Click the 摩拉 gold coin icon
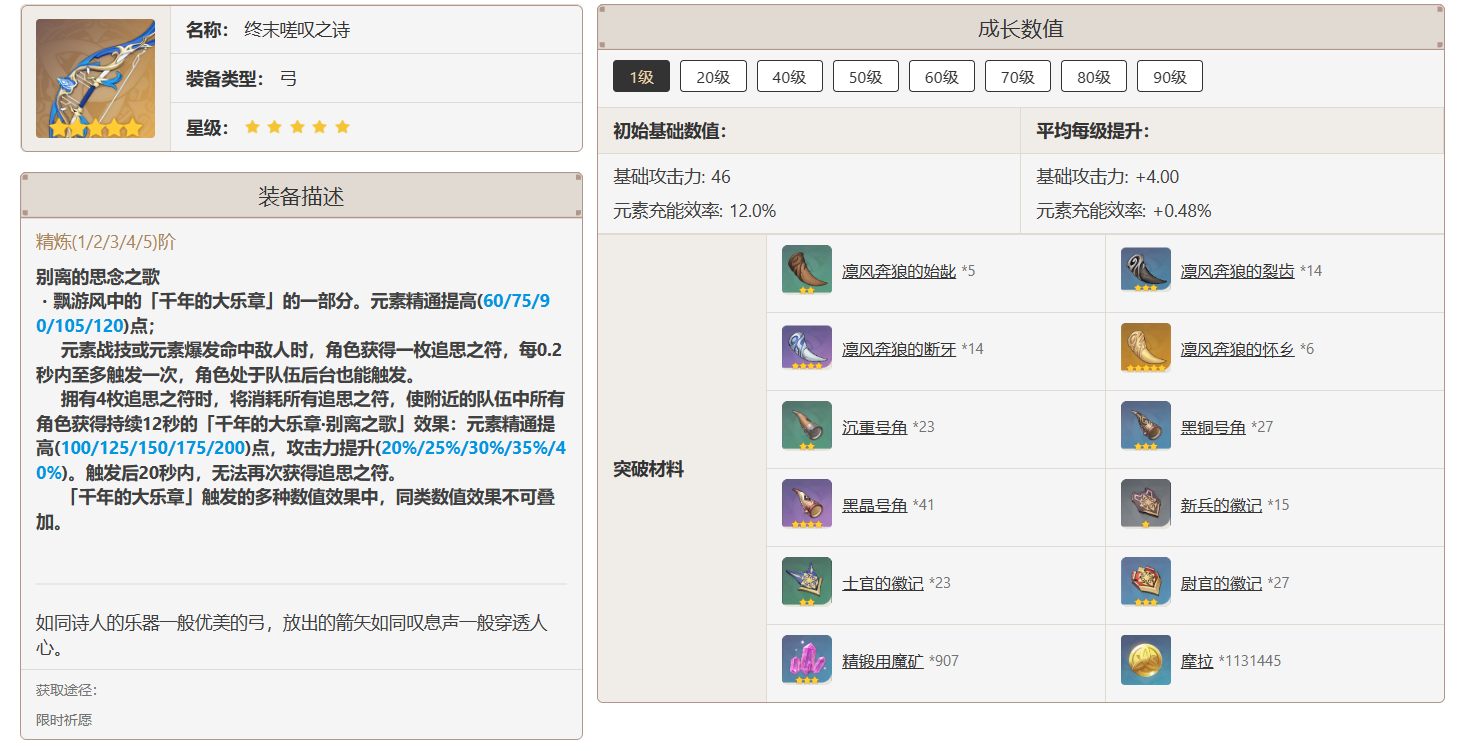The width and height of the screenshot is (1460, 751). tap(1145, 660)
